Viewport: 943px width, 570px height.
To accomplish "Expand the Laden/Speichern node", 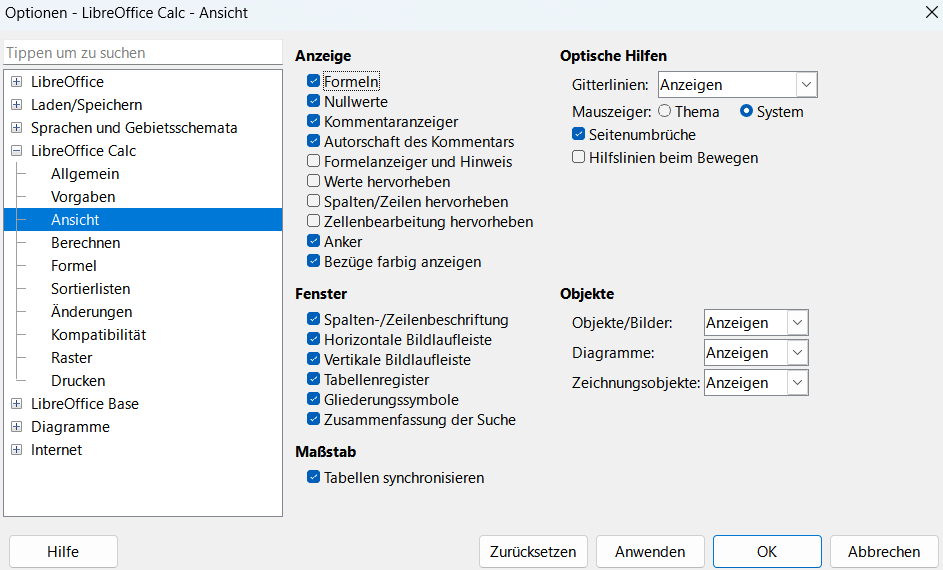I will click(17, 105).
